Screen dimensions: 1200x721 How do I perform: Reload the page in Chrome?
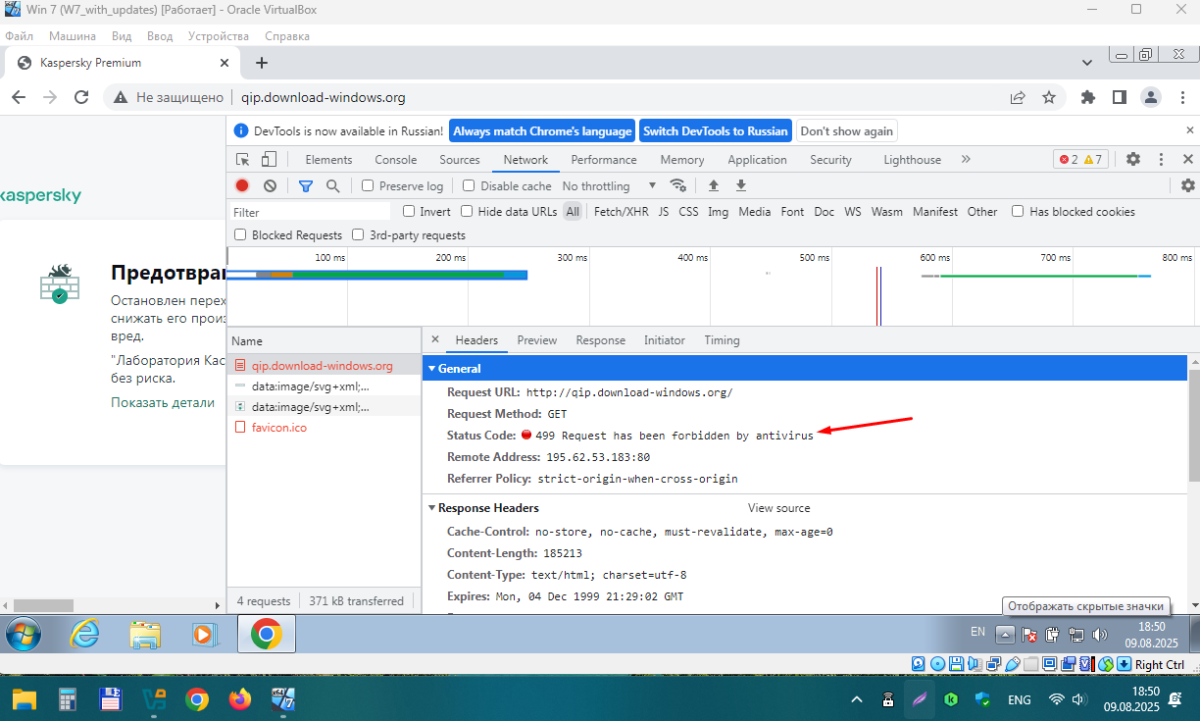84,98
